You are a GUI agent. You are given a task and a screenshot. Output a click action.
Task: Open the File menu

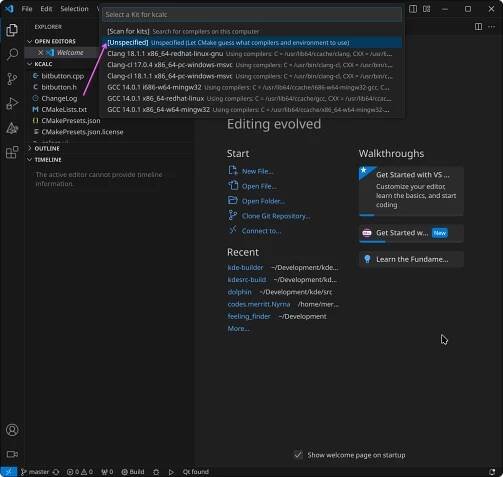(x=27, y=9)
